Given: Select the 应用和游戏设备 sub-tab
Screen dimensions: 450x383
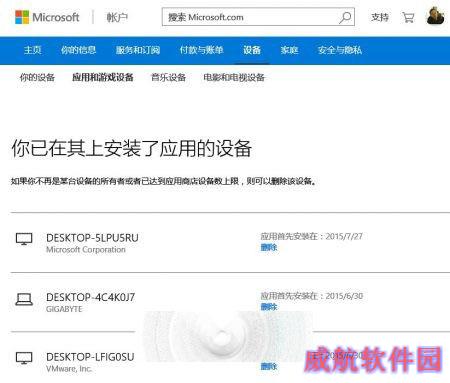Looking at the screenshot, I should coord(103,77).
